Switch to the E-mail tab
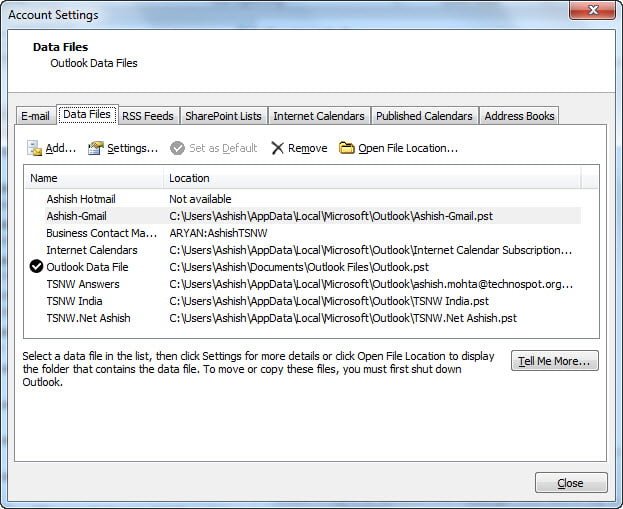This screenshot has height=509, width=623. (35, 116)
